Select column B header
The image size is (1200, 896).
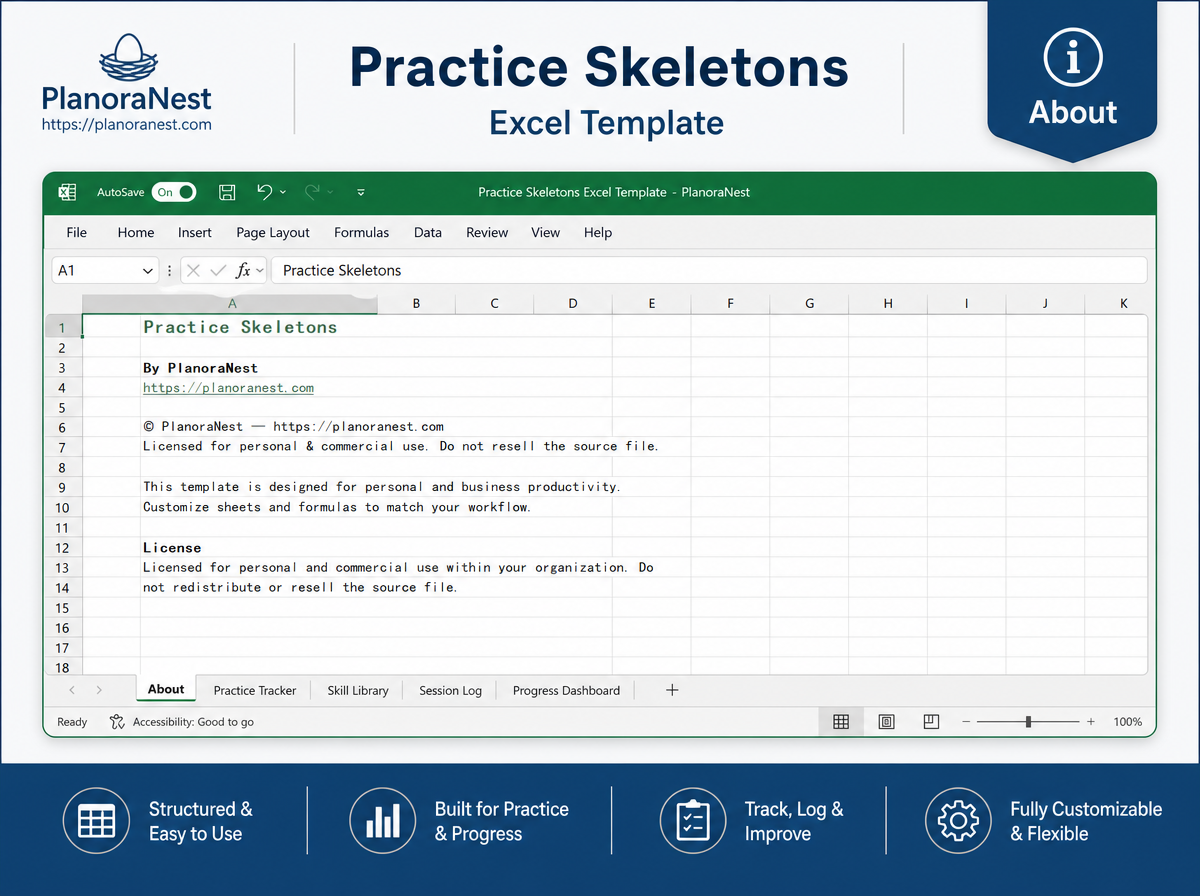point(416,303)
